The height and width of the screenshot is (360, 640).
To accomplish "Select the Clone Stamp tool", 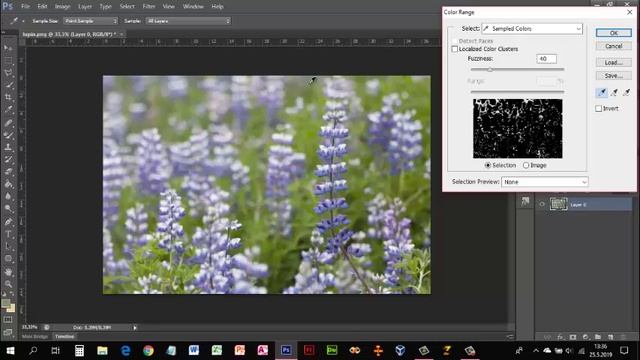I will point(8,147).
